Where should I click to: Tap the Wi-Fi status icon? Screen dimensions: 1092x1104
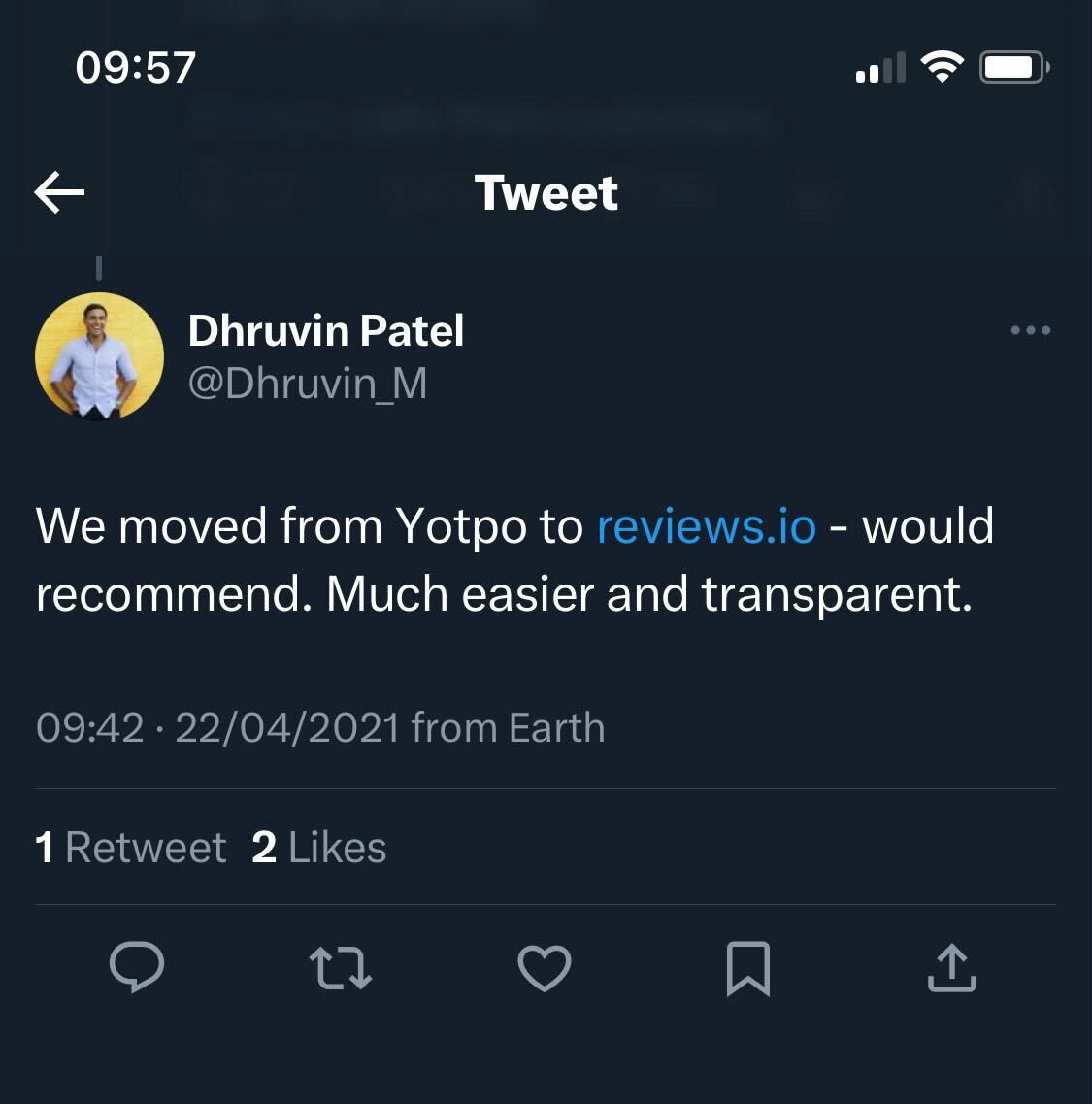[941, 67]
